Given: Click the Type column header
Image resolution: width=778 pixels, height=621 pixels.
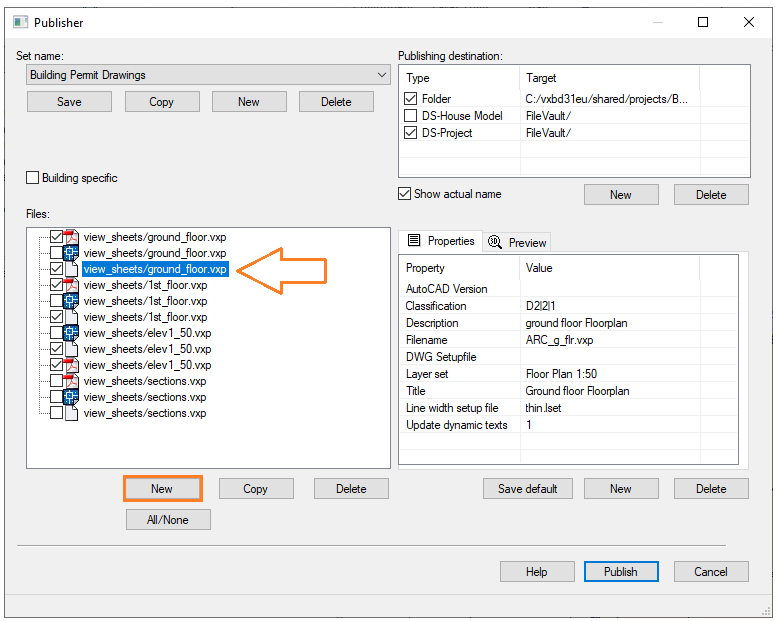Looking at the screenshot, I should (x=419, y=78).
